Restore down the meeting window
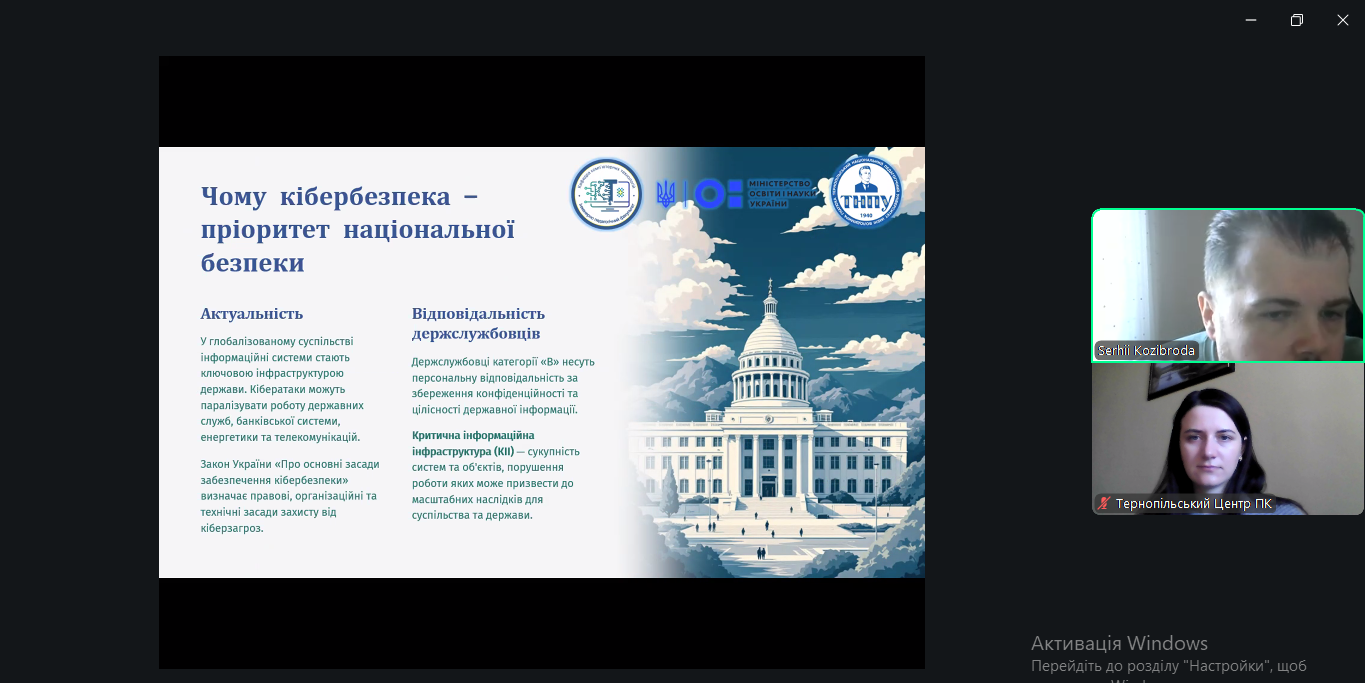Image resolution: width=1365 pixels, height=683 pixels. point(1297,20)
